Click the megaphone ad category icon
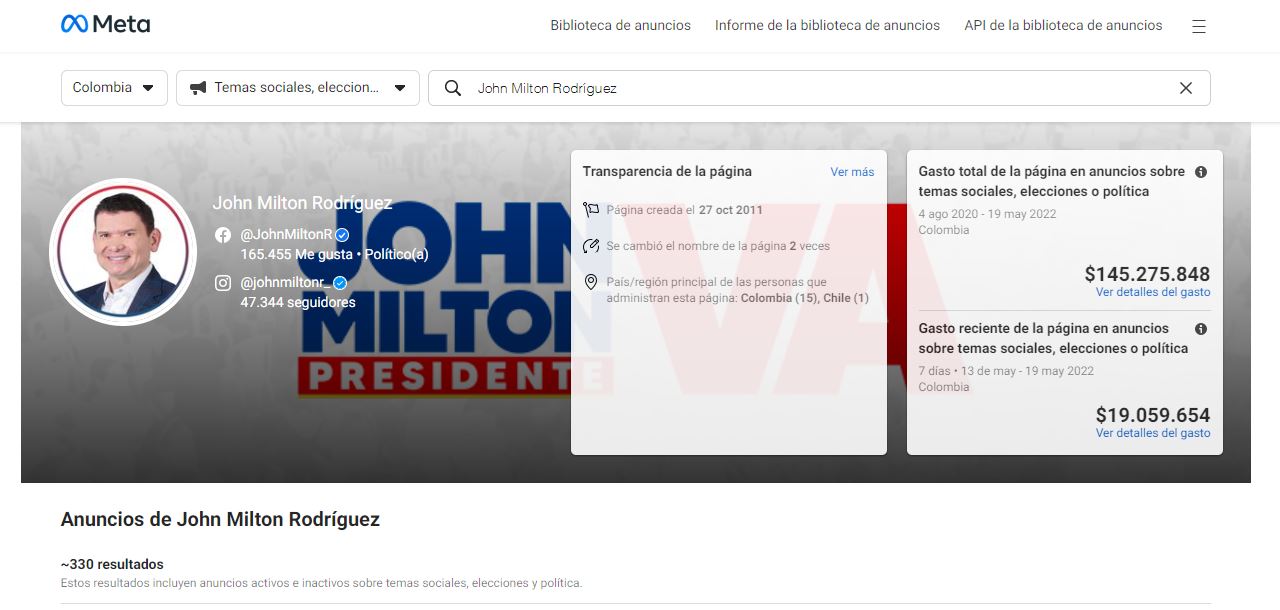The height and width of the screenshot is (610, 1280). click(197, 88)
